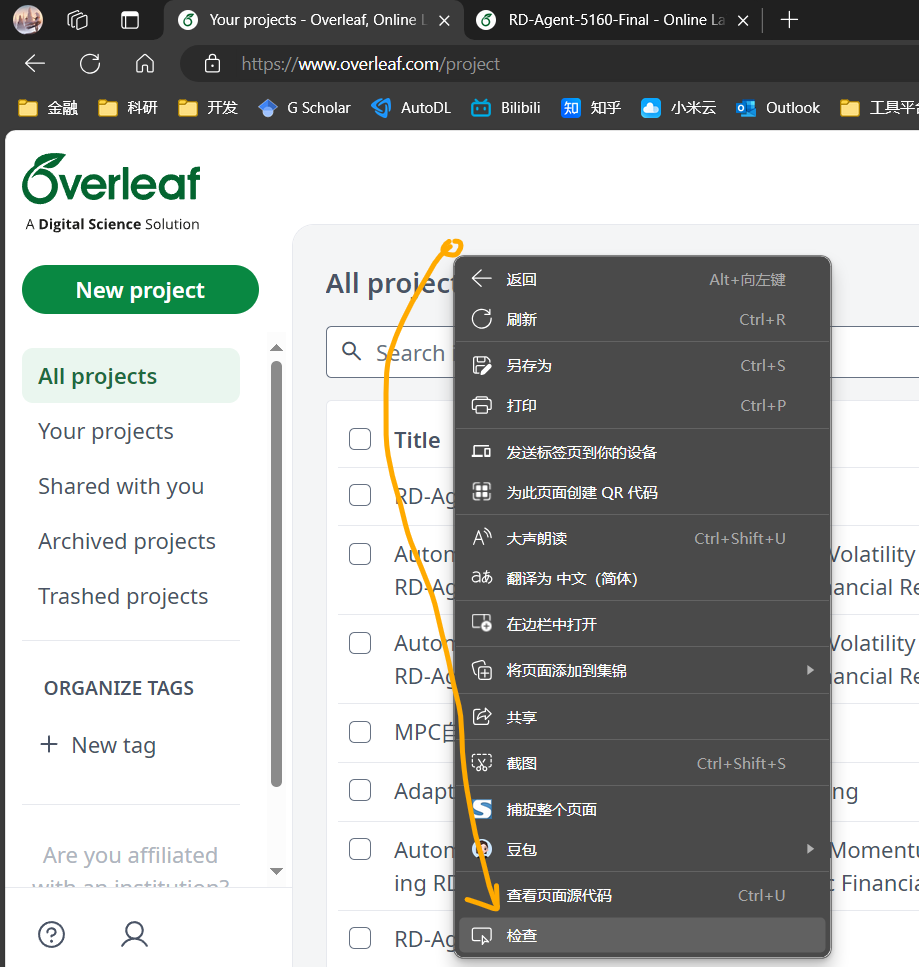Click the New project button

pos(140,290)
